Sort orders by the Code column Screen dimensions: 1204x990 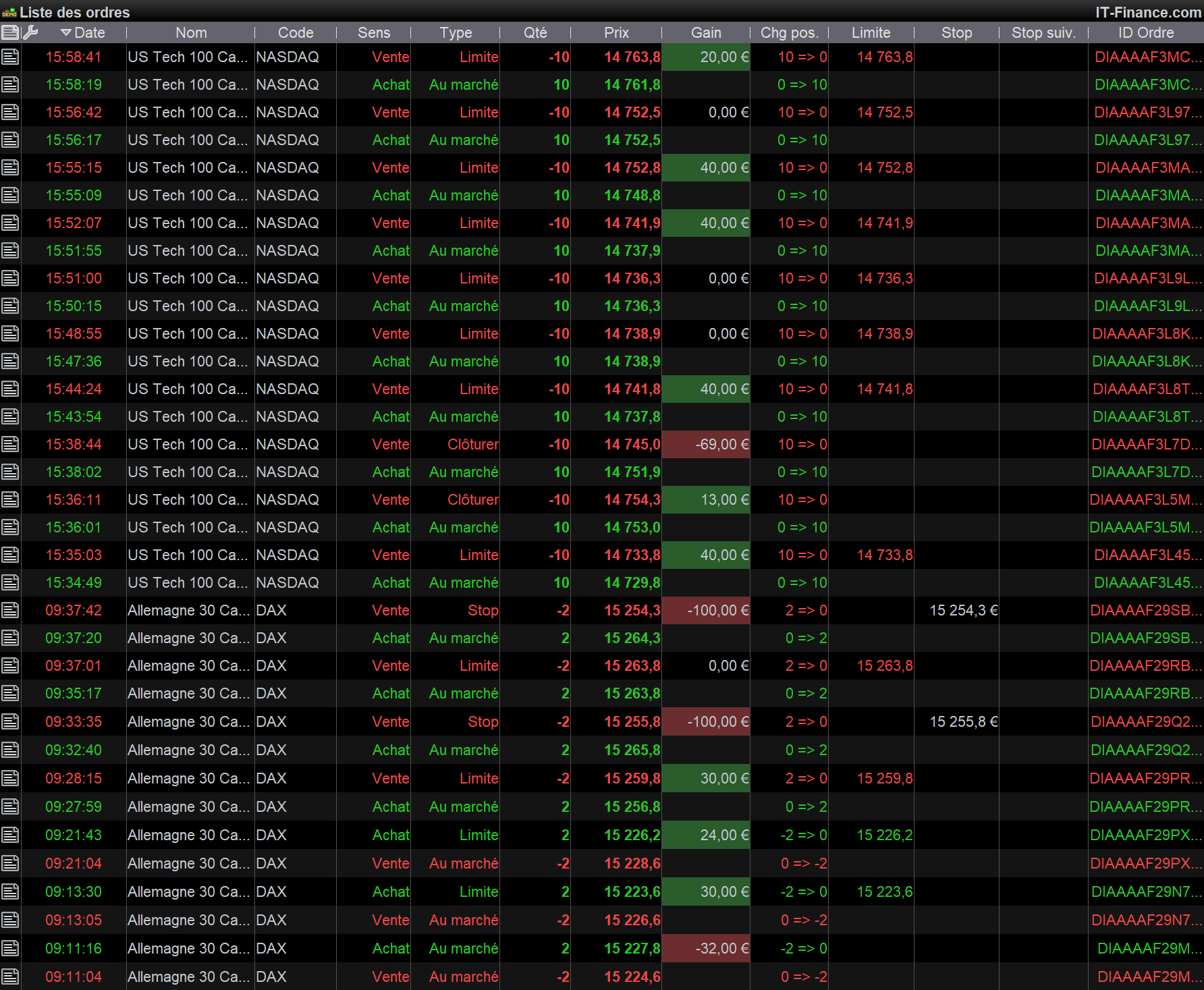click(x=296, y=32)
